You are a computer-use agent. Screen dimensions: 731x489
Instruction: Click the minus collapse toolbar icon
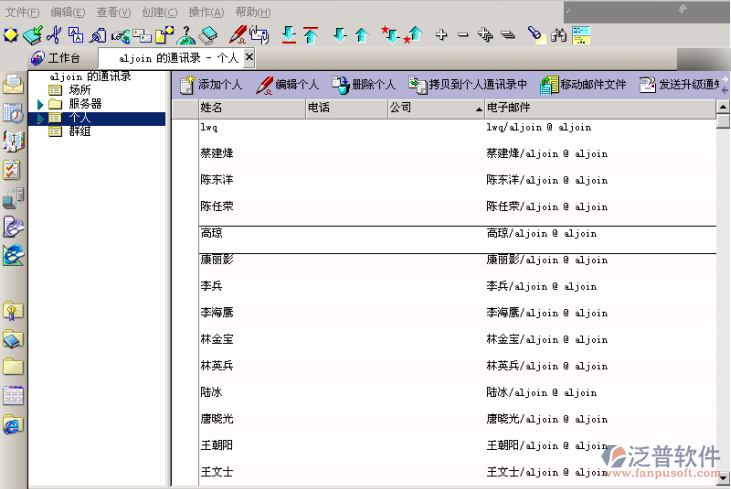(x=462, y=36)
